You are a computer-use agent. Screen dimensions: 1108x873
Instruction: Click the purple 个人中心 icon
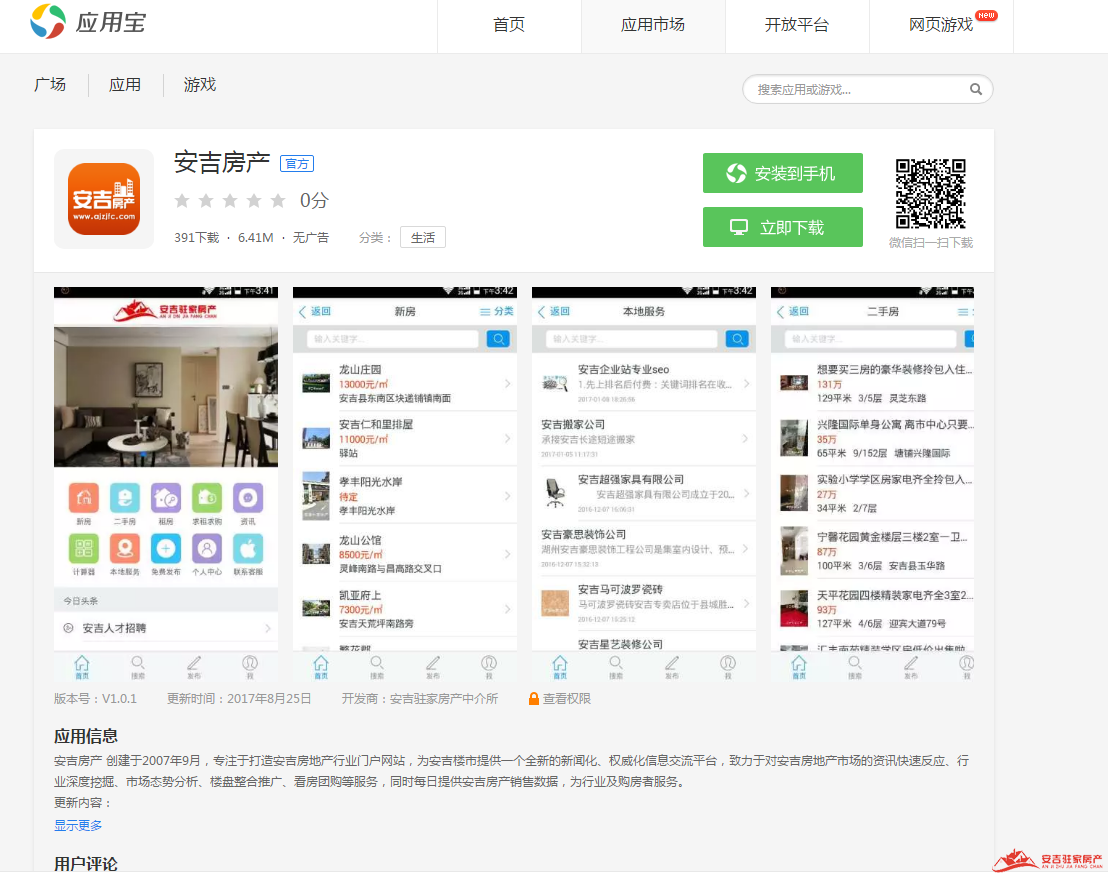(x=207, y=549)
